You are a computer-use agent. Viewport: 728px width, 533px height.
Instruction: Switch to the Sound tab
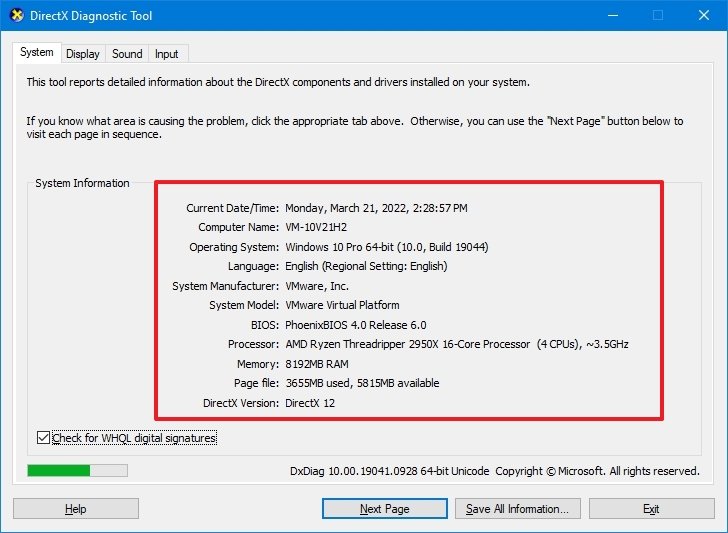pos(127,54)
